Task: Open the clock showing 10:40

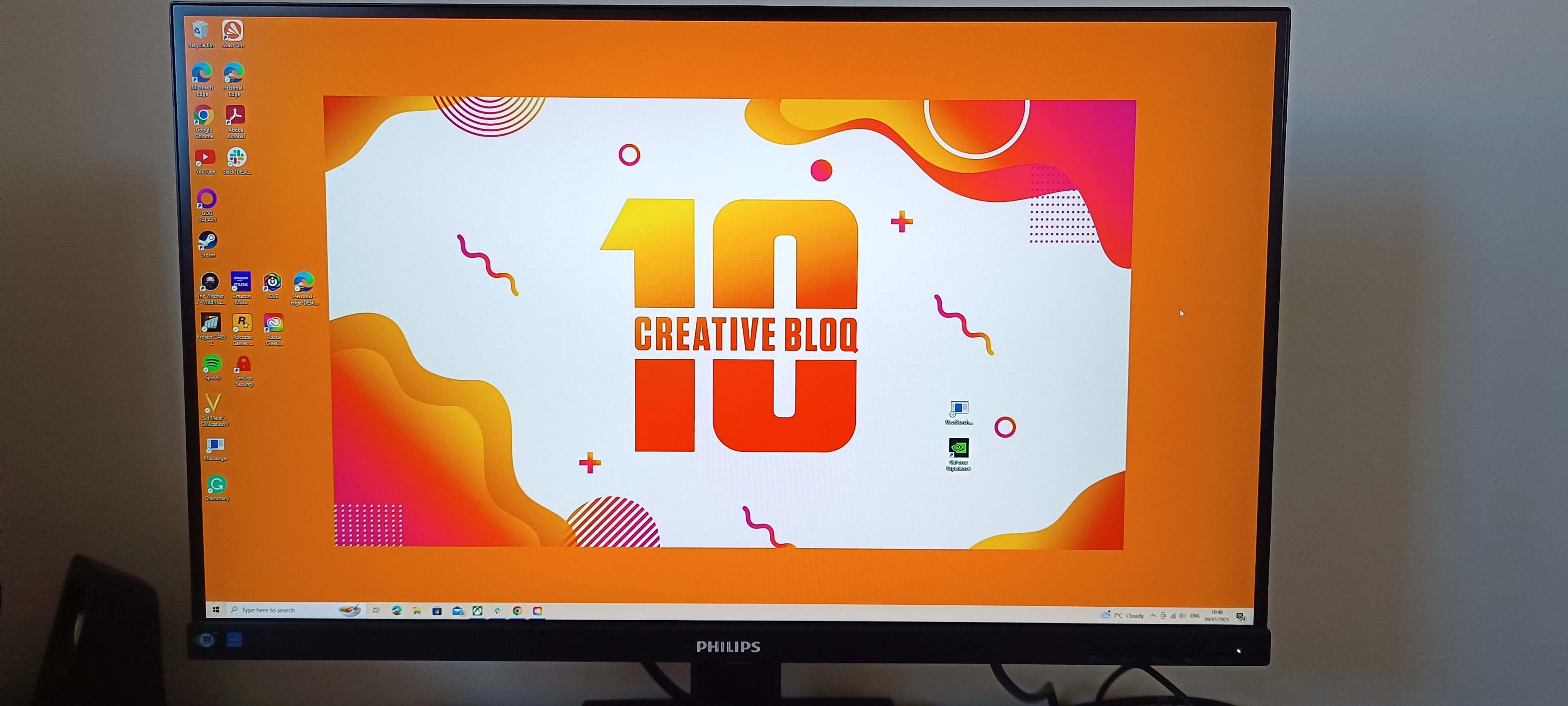Action: click(x=1216, y=616)
